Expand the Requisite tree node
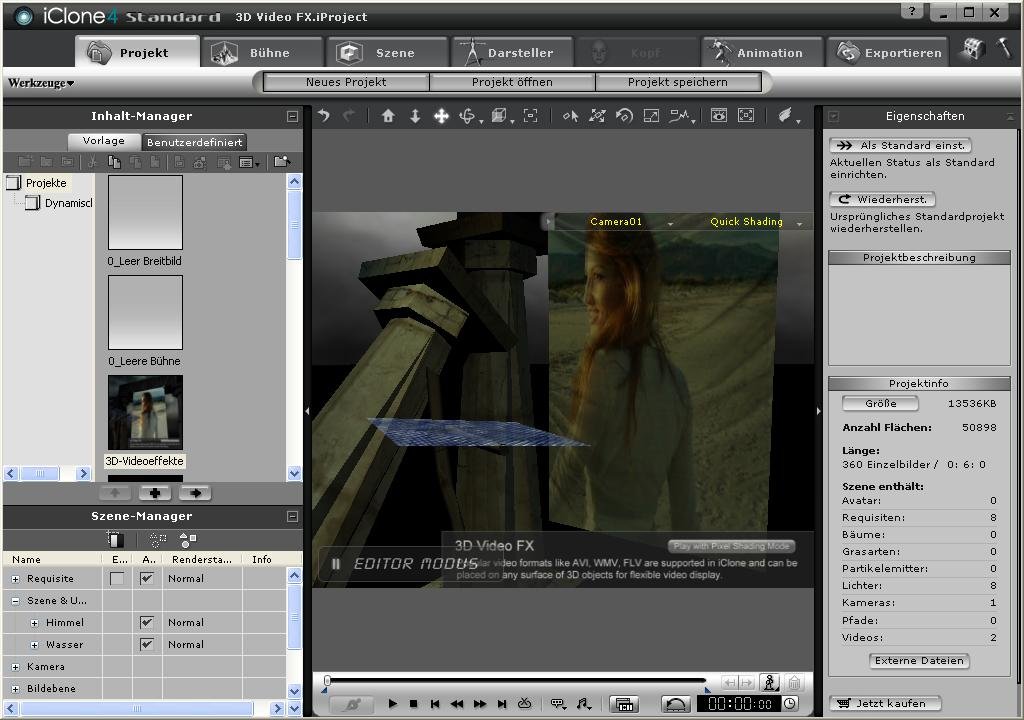 16,579
